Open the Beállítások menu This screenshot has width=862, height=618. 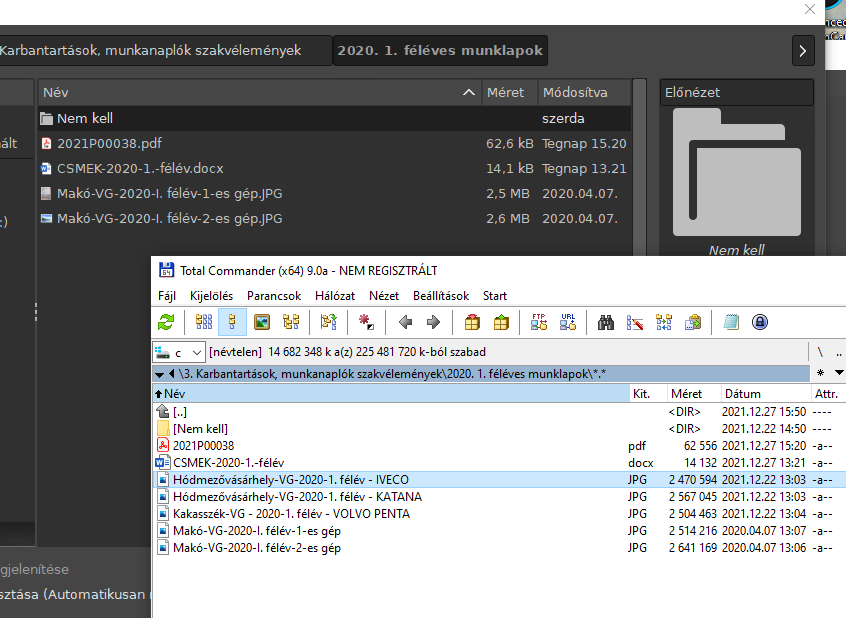441,296
